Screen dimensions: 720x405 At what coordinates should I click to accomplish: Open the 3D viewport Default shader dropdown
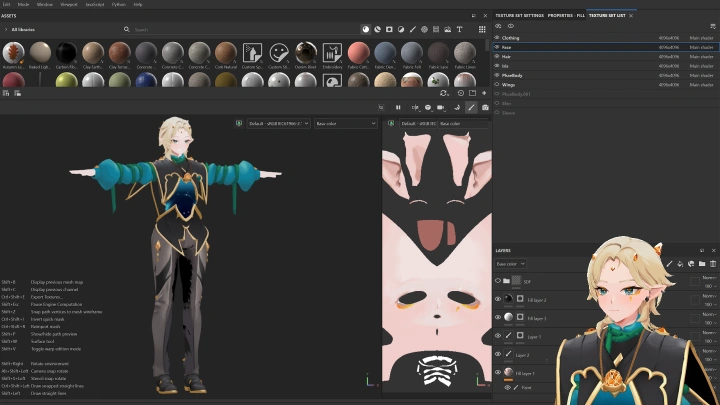(278, 124)
